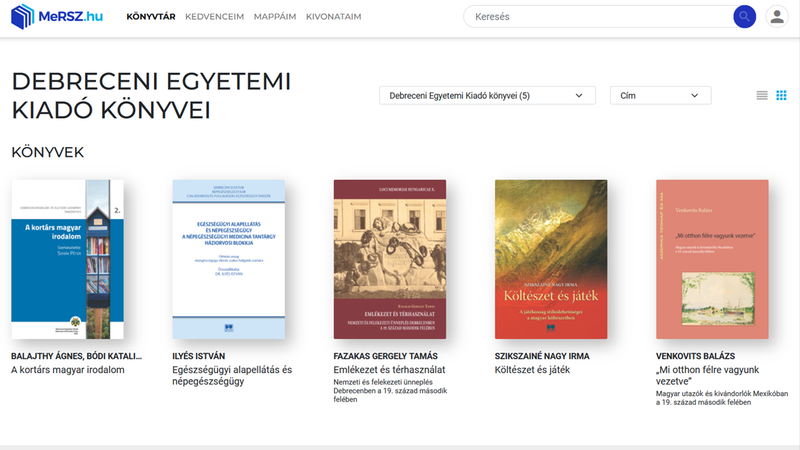Image resolution: width=800 pixels, height=450 pixels.
Task: Switch to list view layout
Action: coord(762,95)
